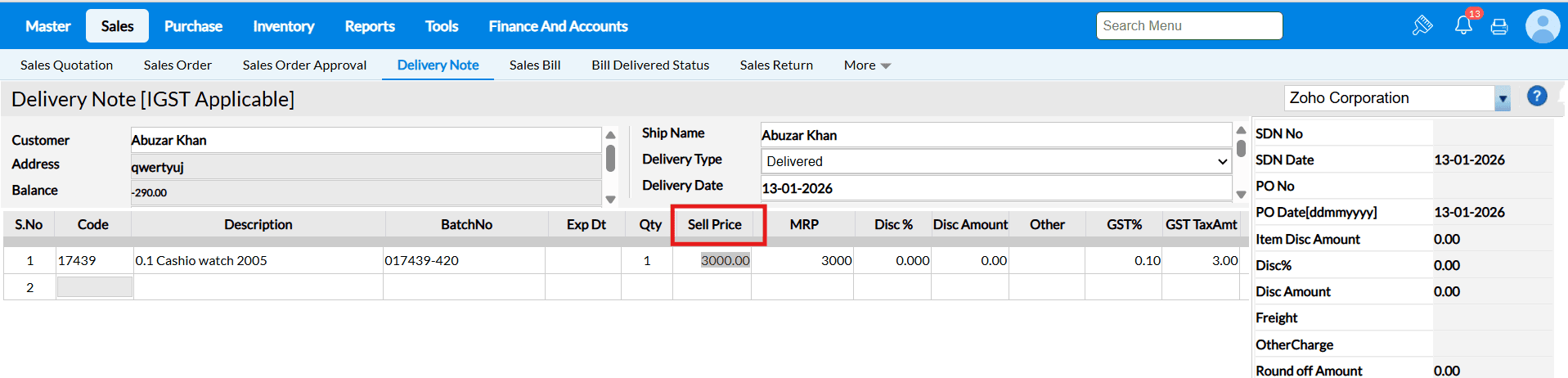This screenshot has width=1568, height=378.
Task: Click the printer icon
Action: pyautogui.click(x=1499, y=27)
